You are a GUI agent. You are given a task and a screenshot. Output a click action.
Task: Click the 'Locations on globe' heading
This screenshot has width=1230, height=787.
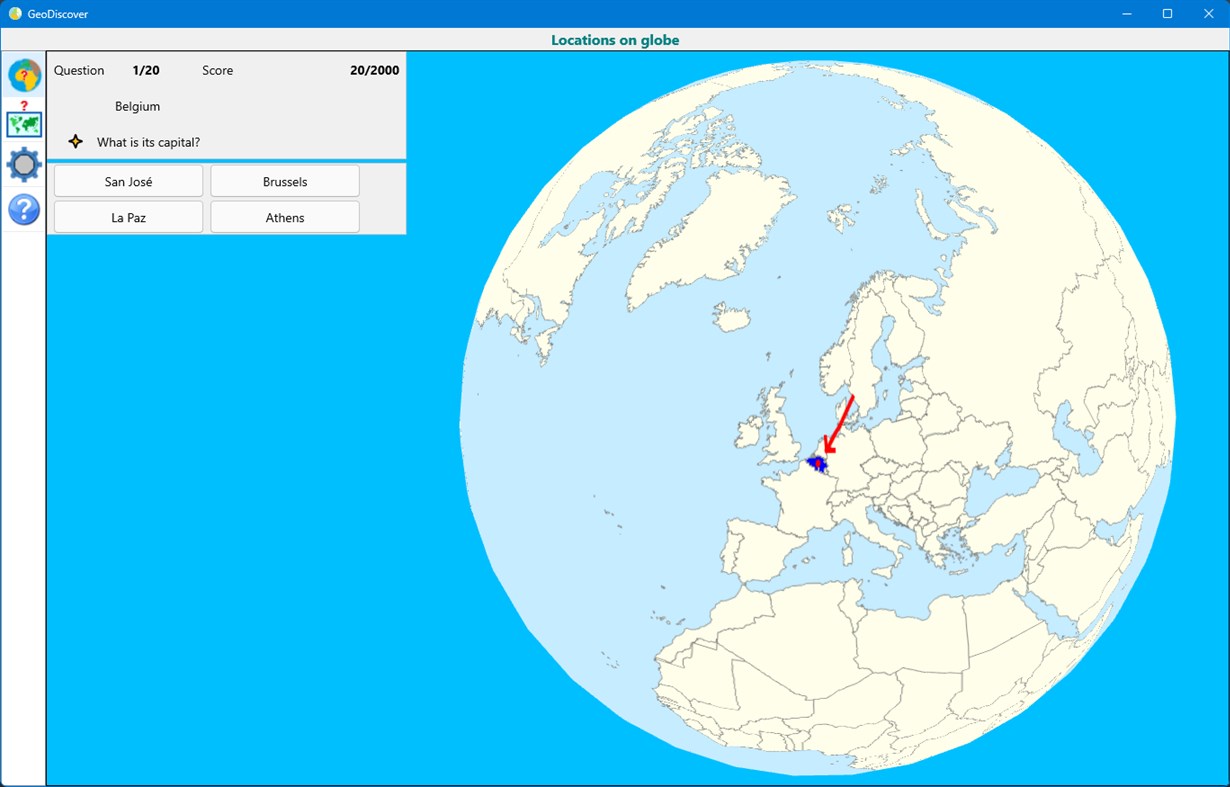615,39
